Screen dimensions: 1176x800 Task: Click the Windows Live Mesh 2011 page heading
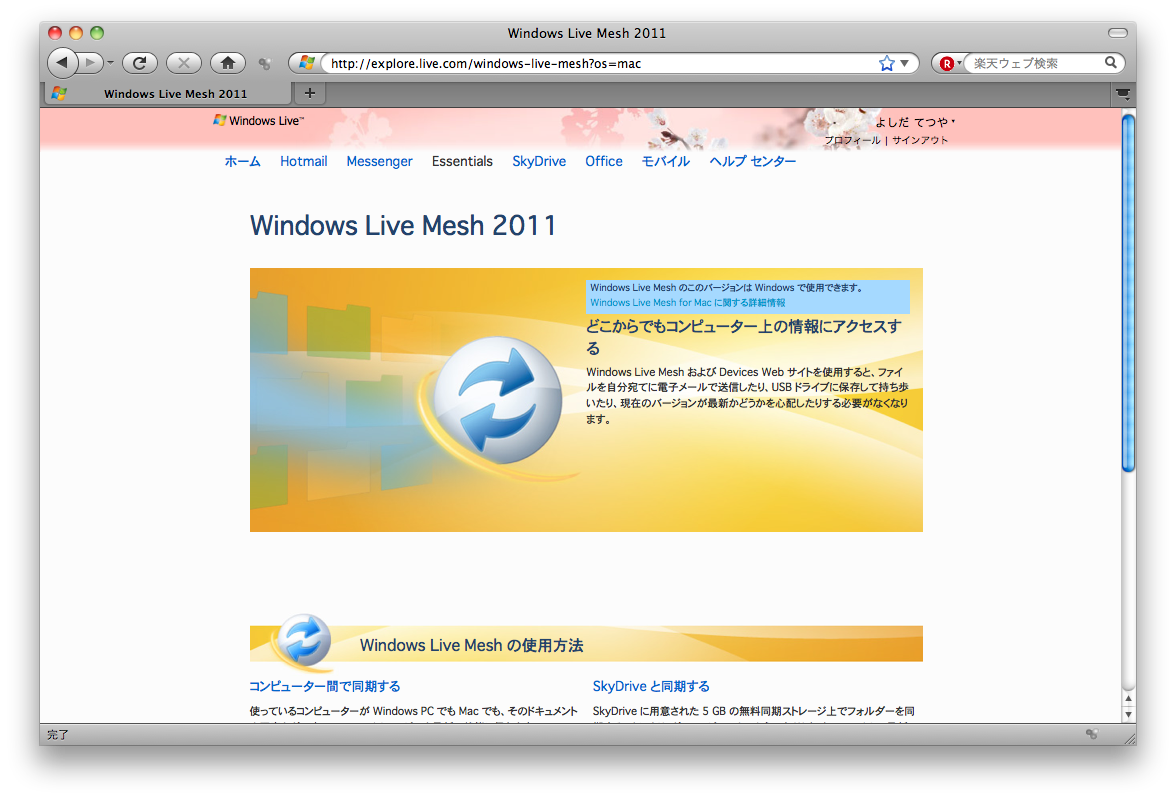click(x=404, y=226)
